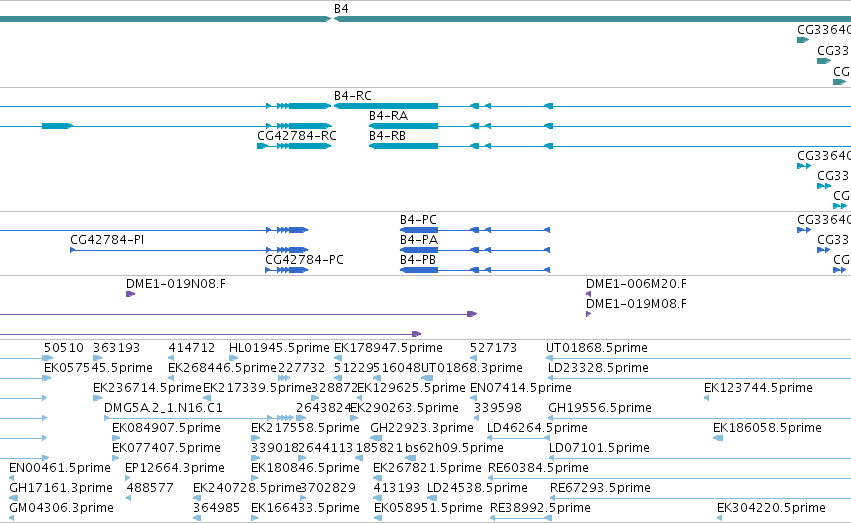The width and height of the screenshot is (851, 523).
Task: Click the CG42784-PI protein label
Action: pos(107,240)
